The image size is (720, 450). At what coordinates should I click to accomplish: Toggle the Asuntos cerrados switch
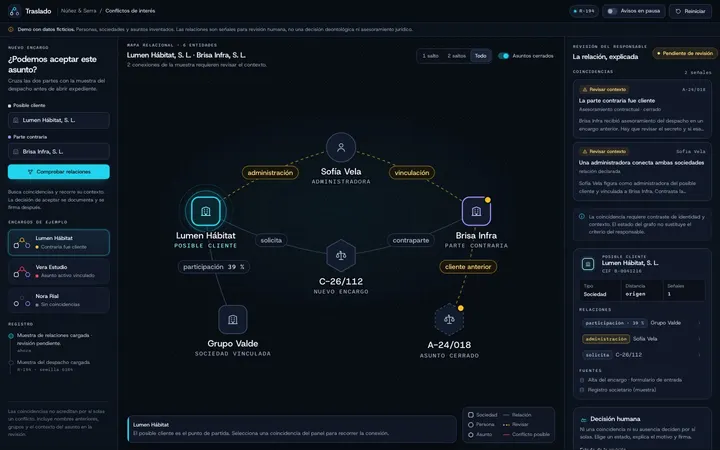[x=504, y=56]
